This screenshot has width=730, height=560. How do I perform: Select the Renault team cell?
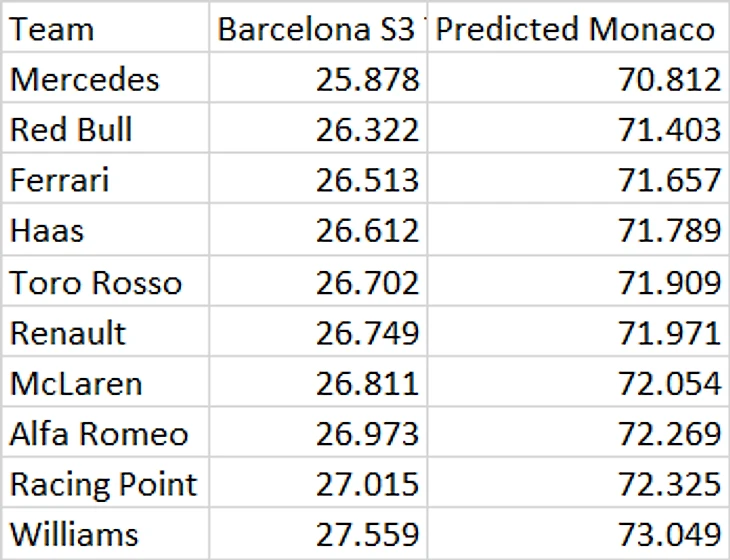click(105, 333)
